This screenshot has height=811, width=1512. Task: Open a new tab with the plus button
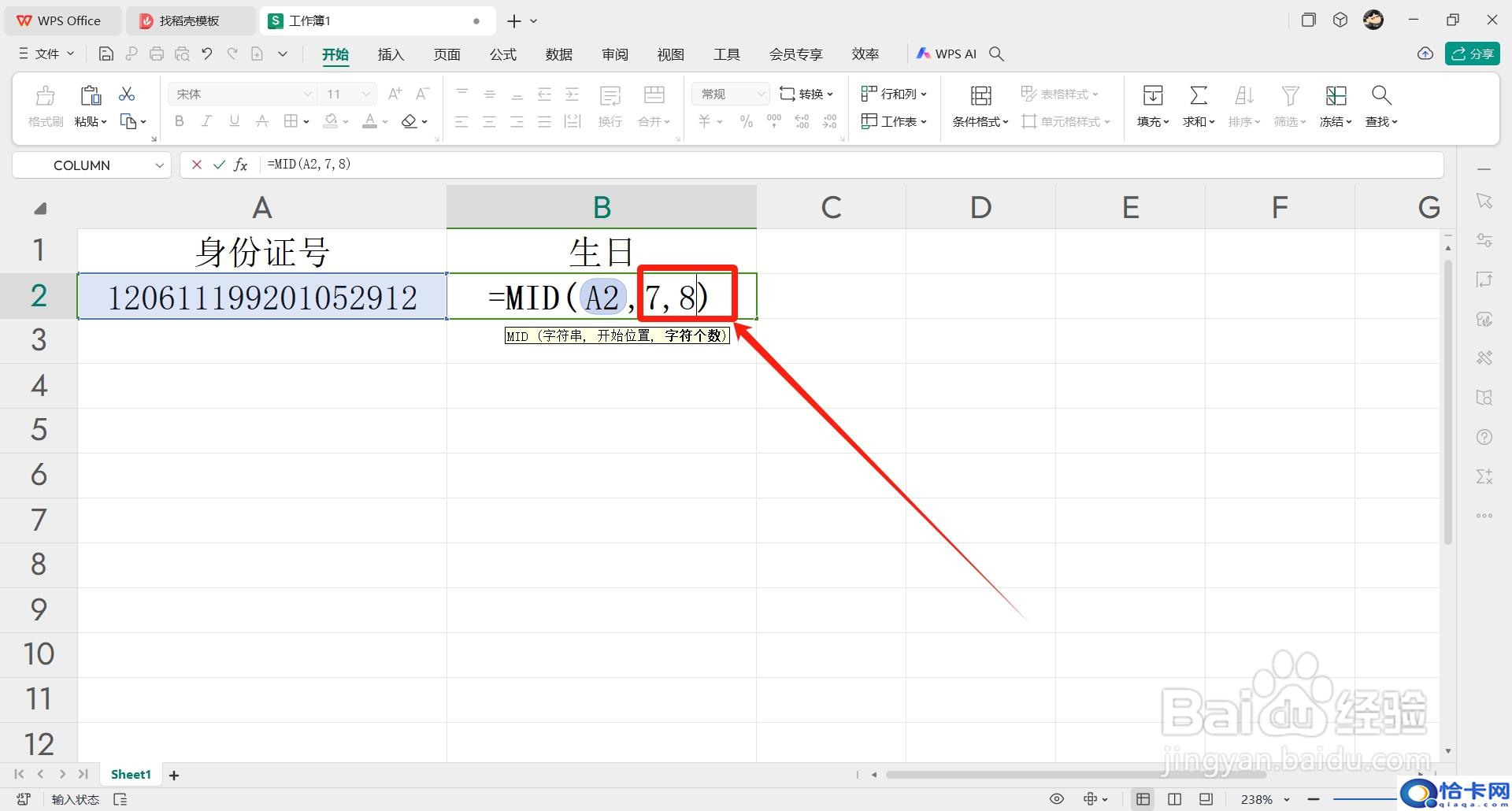pos(513,20)
